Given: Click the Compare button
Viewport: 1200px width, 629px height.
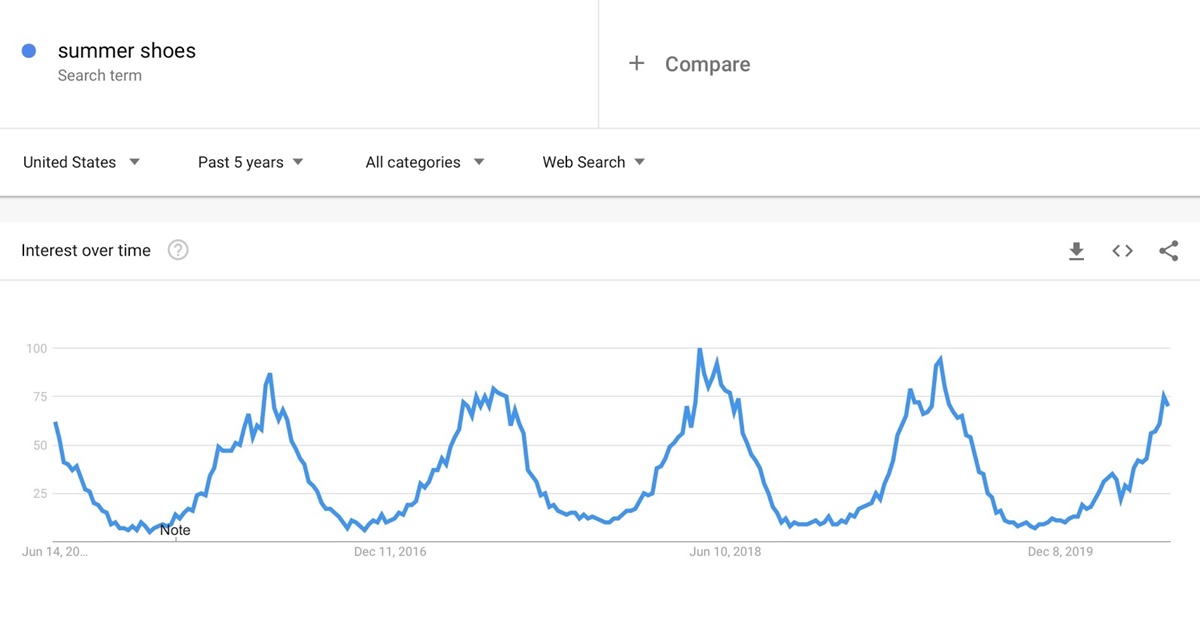Looking at the screenshot, I should click(x=706, y=64).
